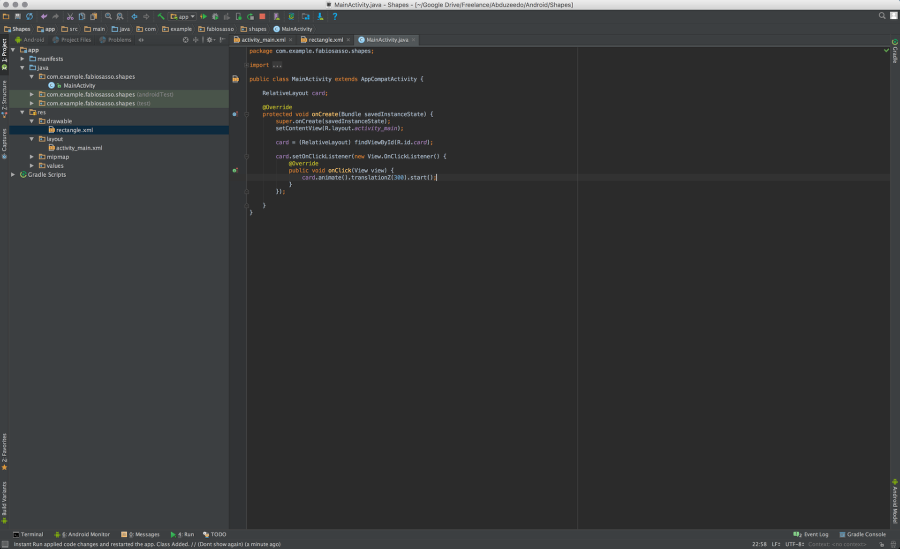Image resolution: width=900 pixels, height=549 pixels.
Task: Click the Cut scissors icon
Action: point(70,17)
